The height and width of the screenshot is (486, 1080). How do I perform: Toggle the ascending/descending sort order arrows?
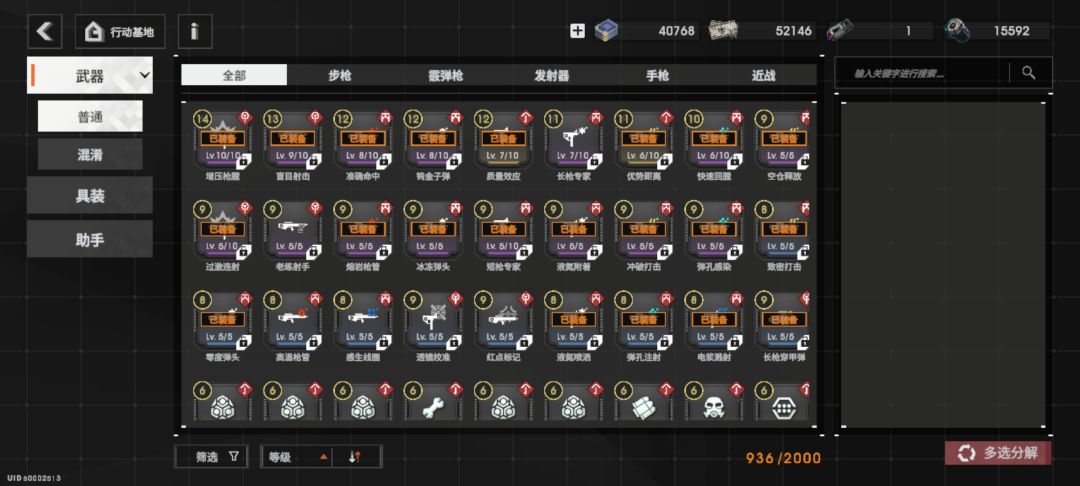(x=355, y=456)
